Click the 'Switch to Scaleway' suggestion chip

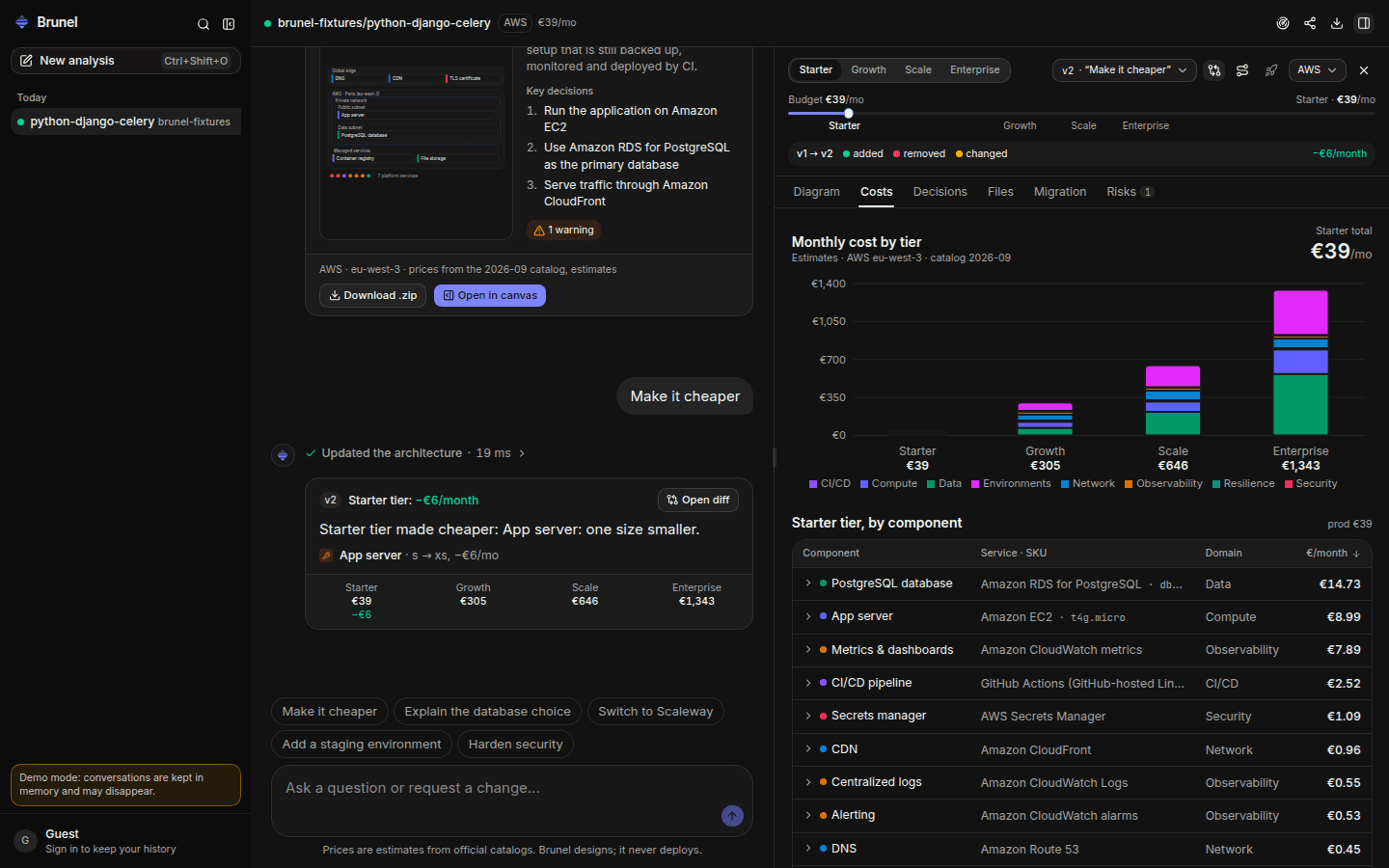point(656,712)
